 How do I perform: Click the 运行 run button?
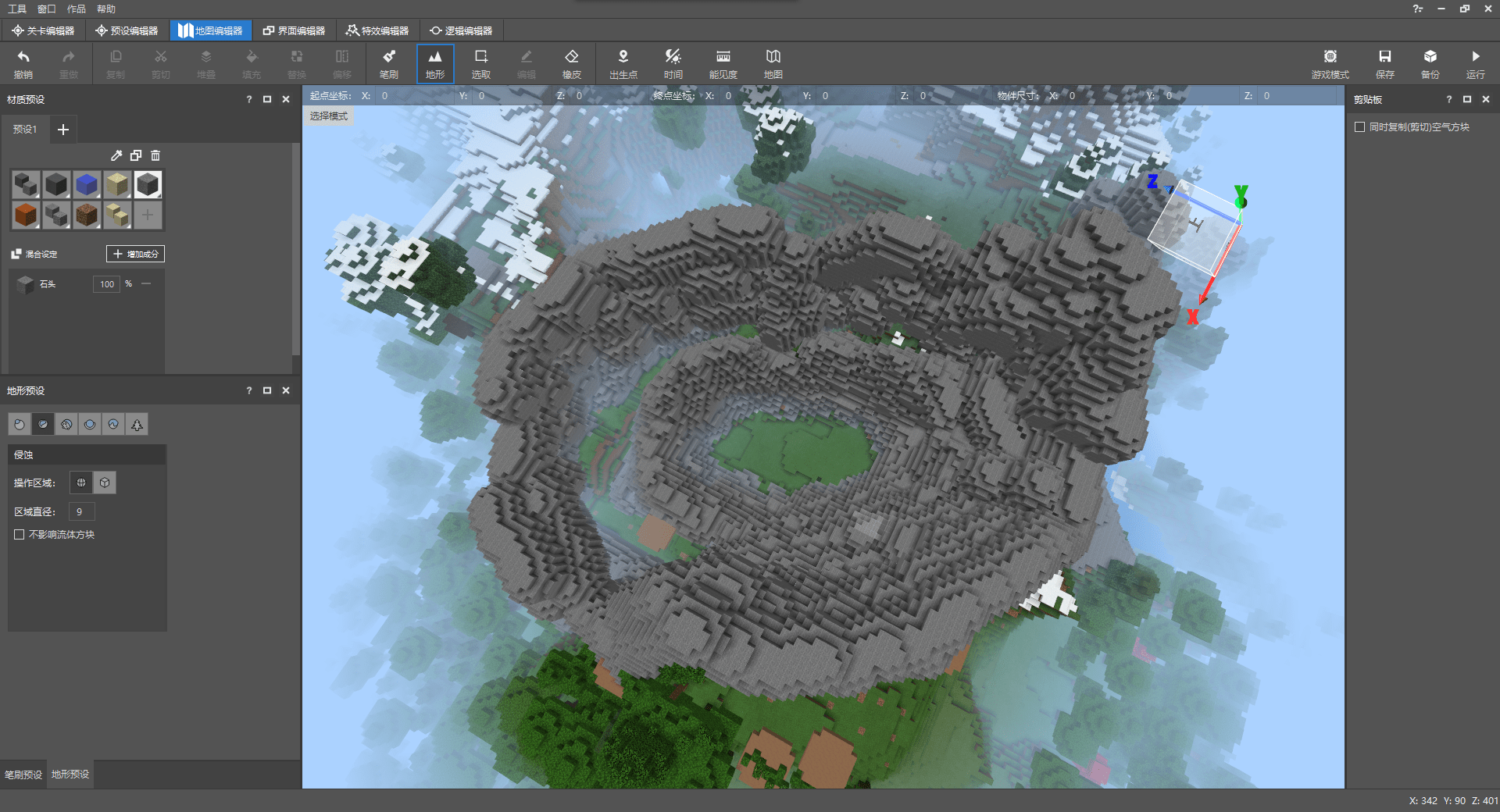pyautogui.click(x=1476, y=64)
